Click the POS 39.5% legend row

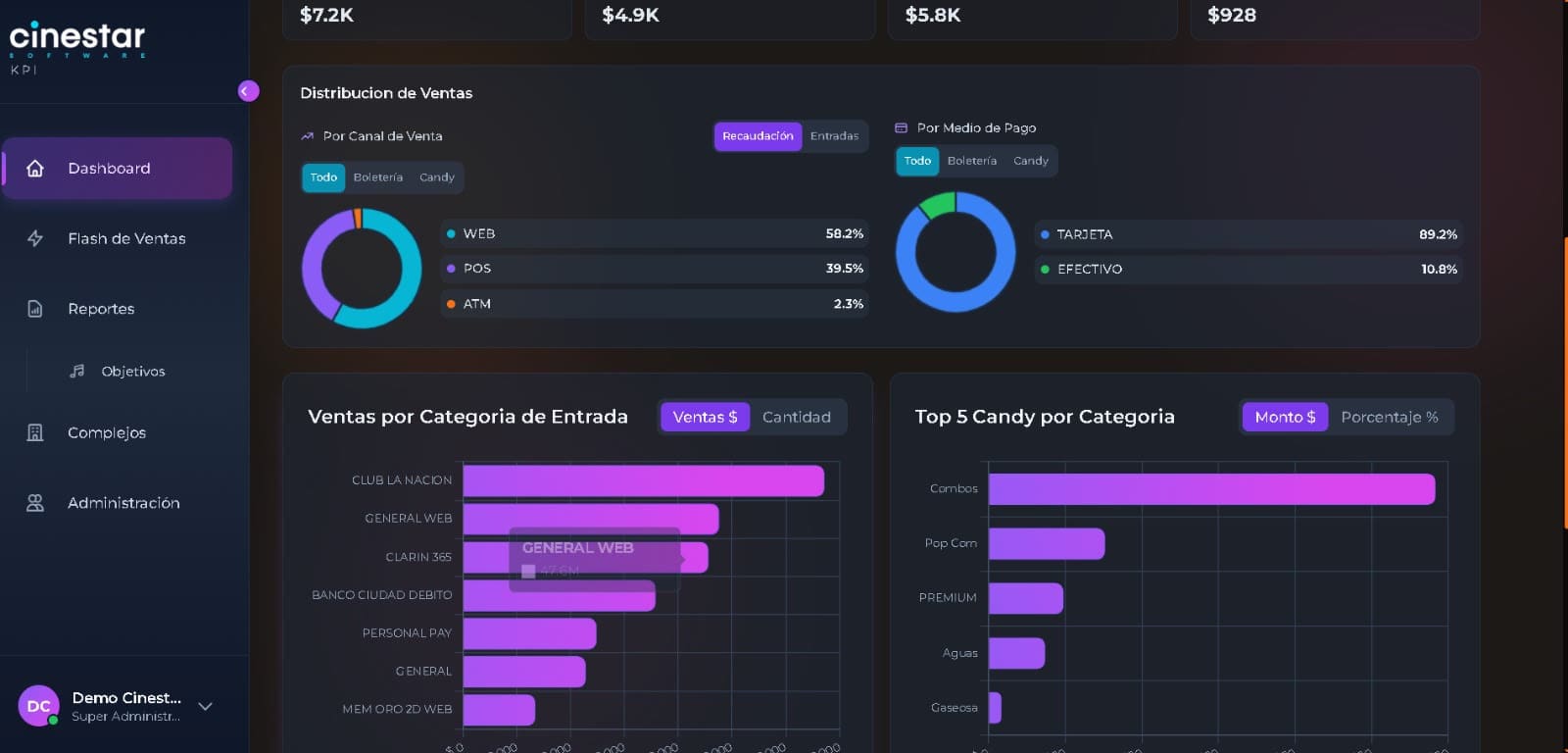tap(654, 269)
